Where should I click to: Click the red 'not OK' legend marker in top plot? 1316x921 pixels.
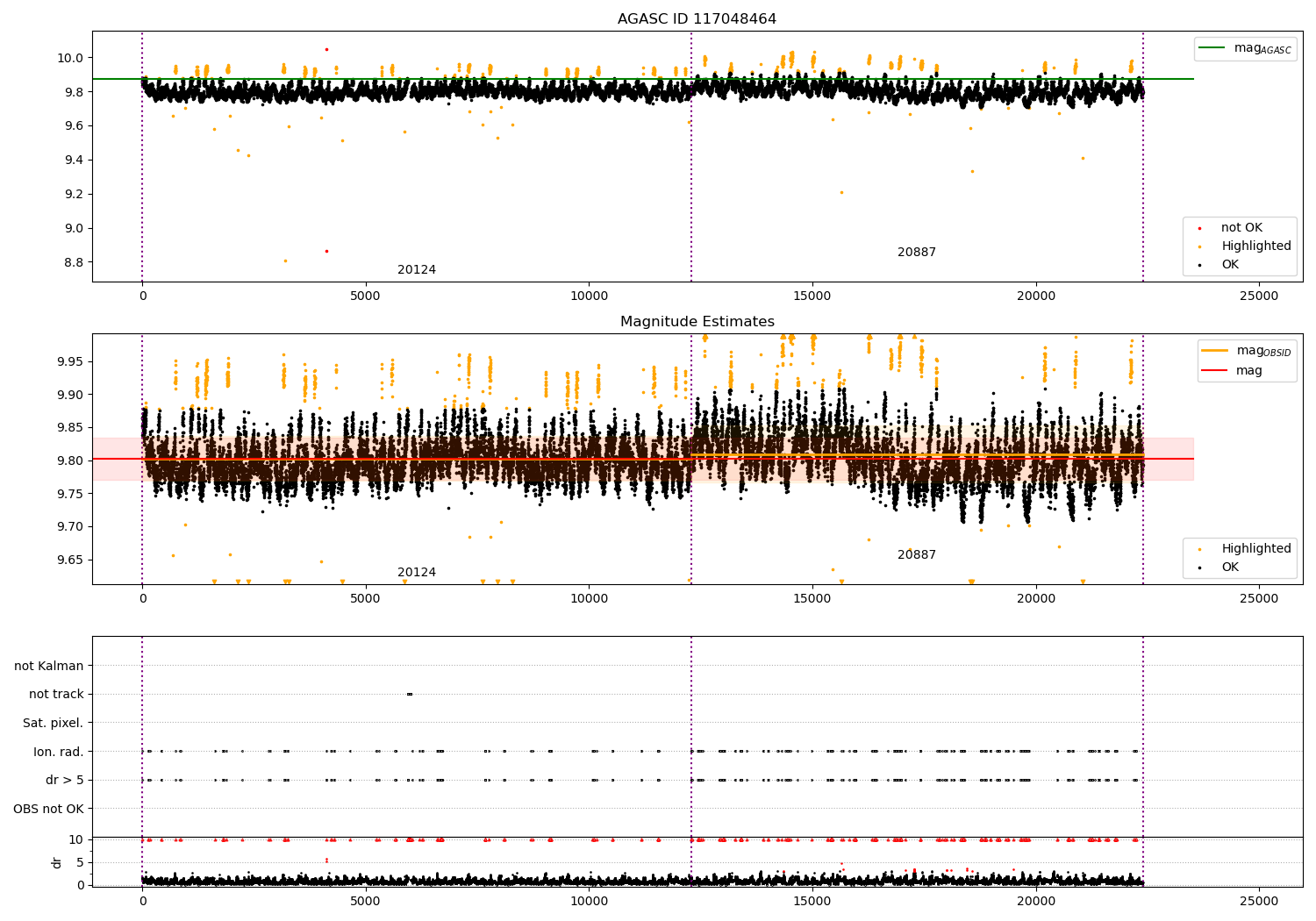(x=1200, y=228)
